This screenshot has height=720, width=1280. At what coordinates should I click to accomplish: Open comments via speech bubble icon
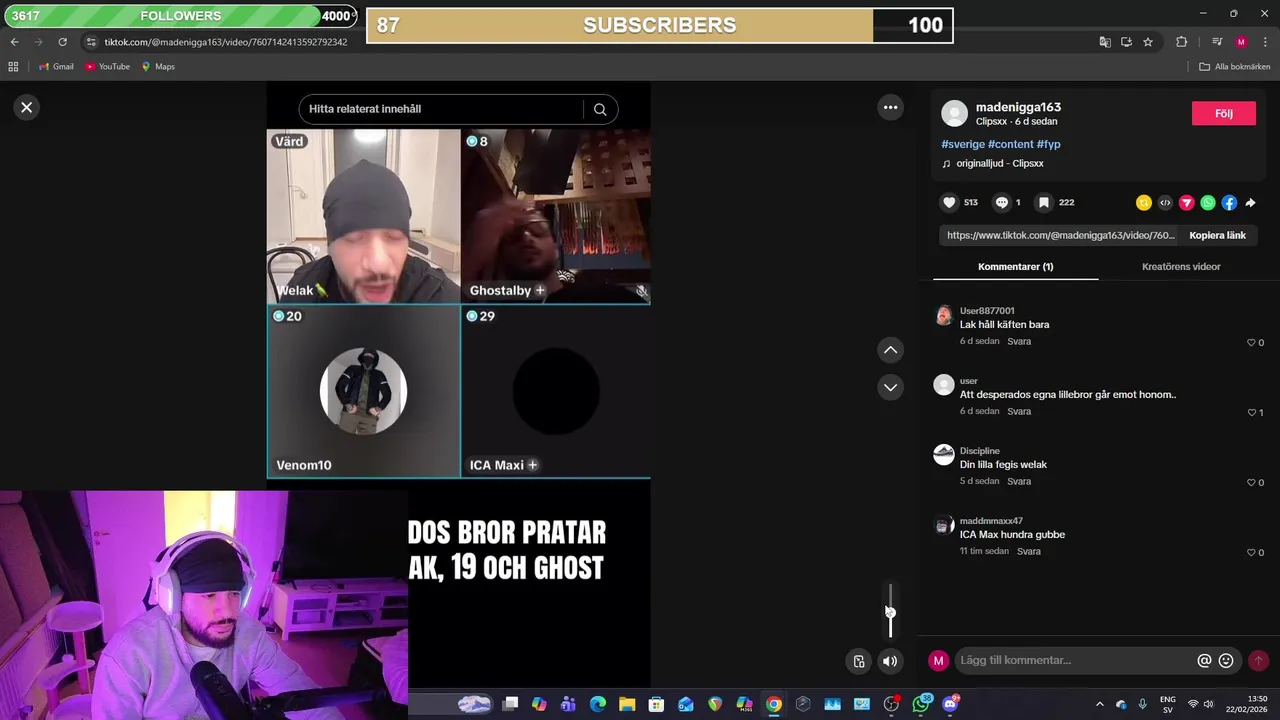1001,202
